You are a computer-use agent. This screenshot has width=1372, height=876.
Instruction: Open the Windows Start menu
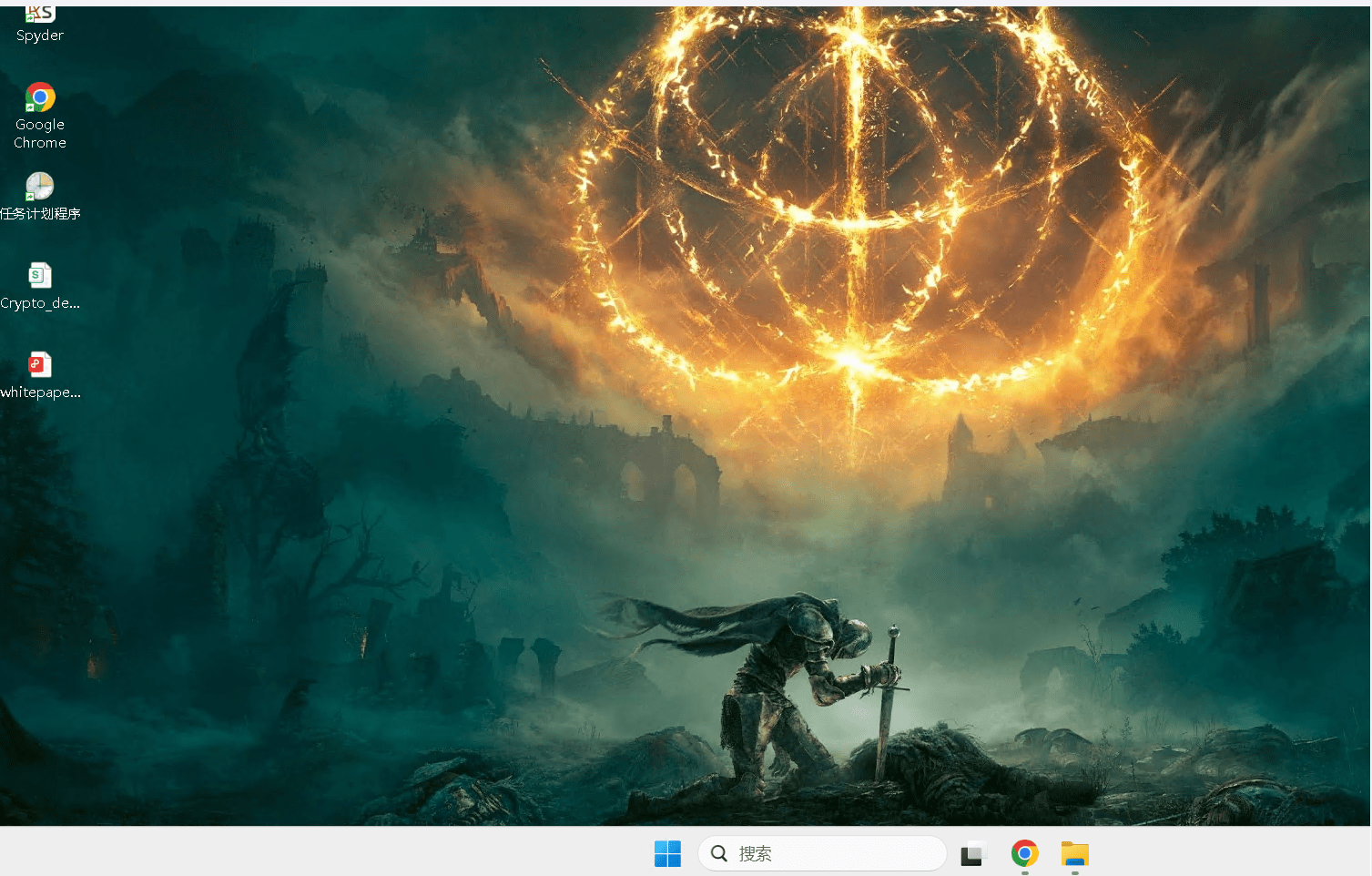click(667, 853)
